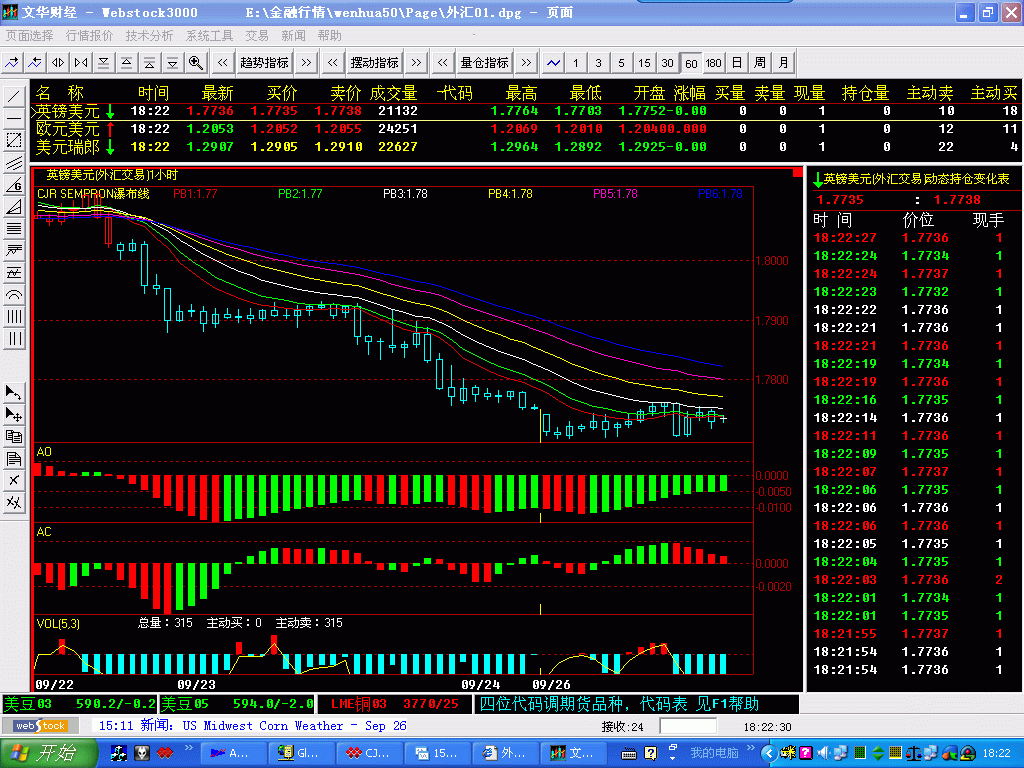The height and width of the screenshot is (768, 1024).
Task: Select the four vertical lines tool
Action: pyautogui.click(x=14, y=317)
